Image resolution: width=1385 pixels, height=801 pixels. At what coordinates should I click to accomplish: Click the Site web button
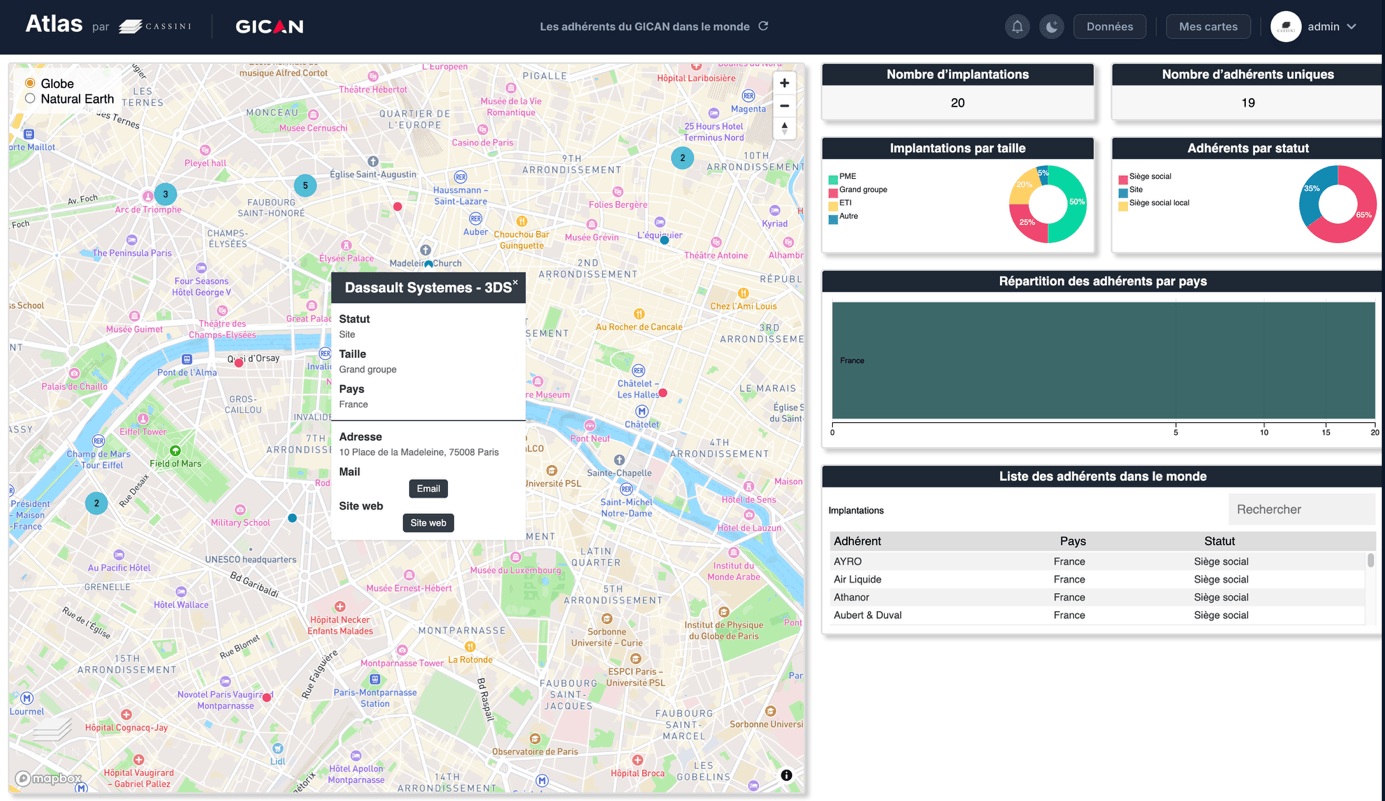tap(428, 523)
